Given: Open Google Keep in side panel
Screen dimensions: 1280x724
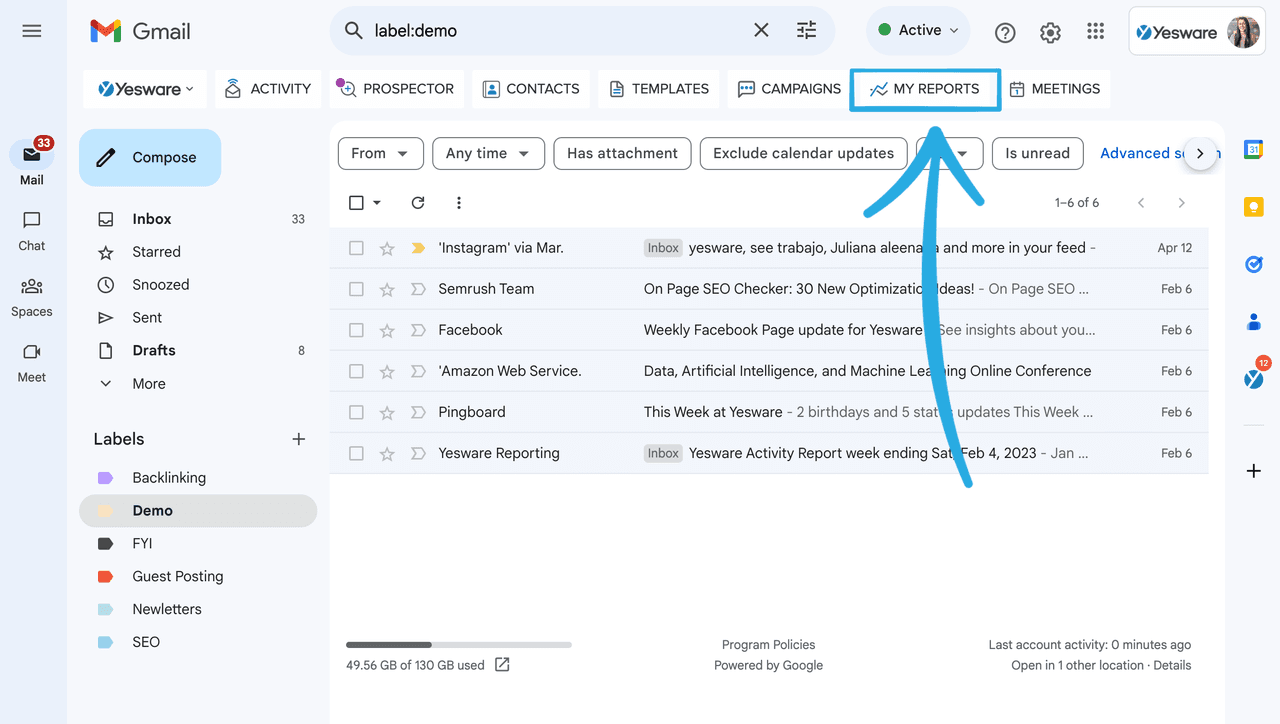Looking at the screenshot, I should (x=1253, y=207).
